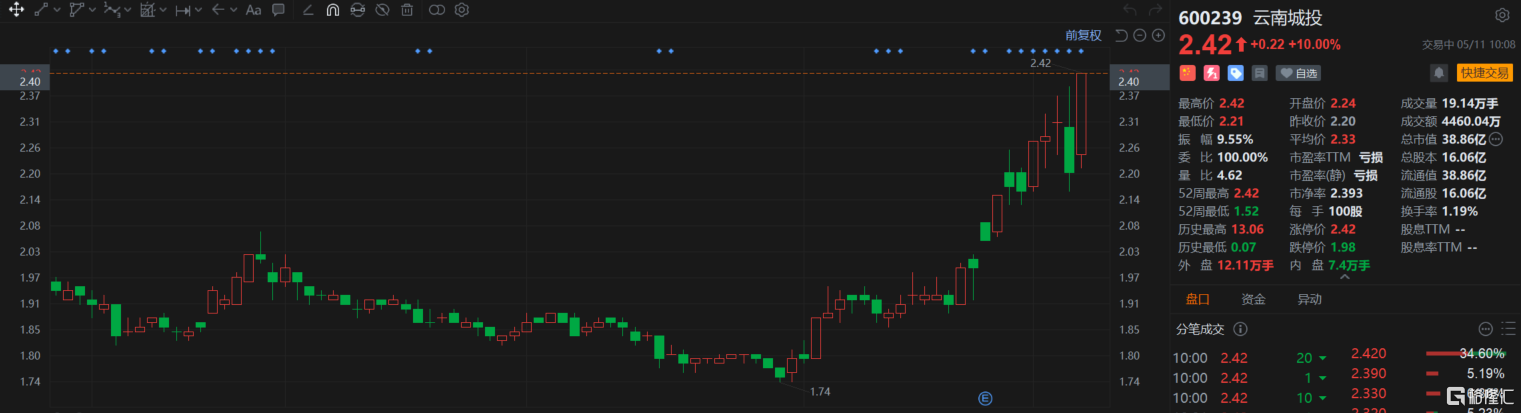Image resolution: width=1521 pixels, height=413 pixels.
Task: Toggle the keep-drawing lock mode icon
Action: [x=357, y=10]
